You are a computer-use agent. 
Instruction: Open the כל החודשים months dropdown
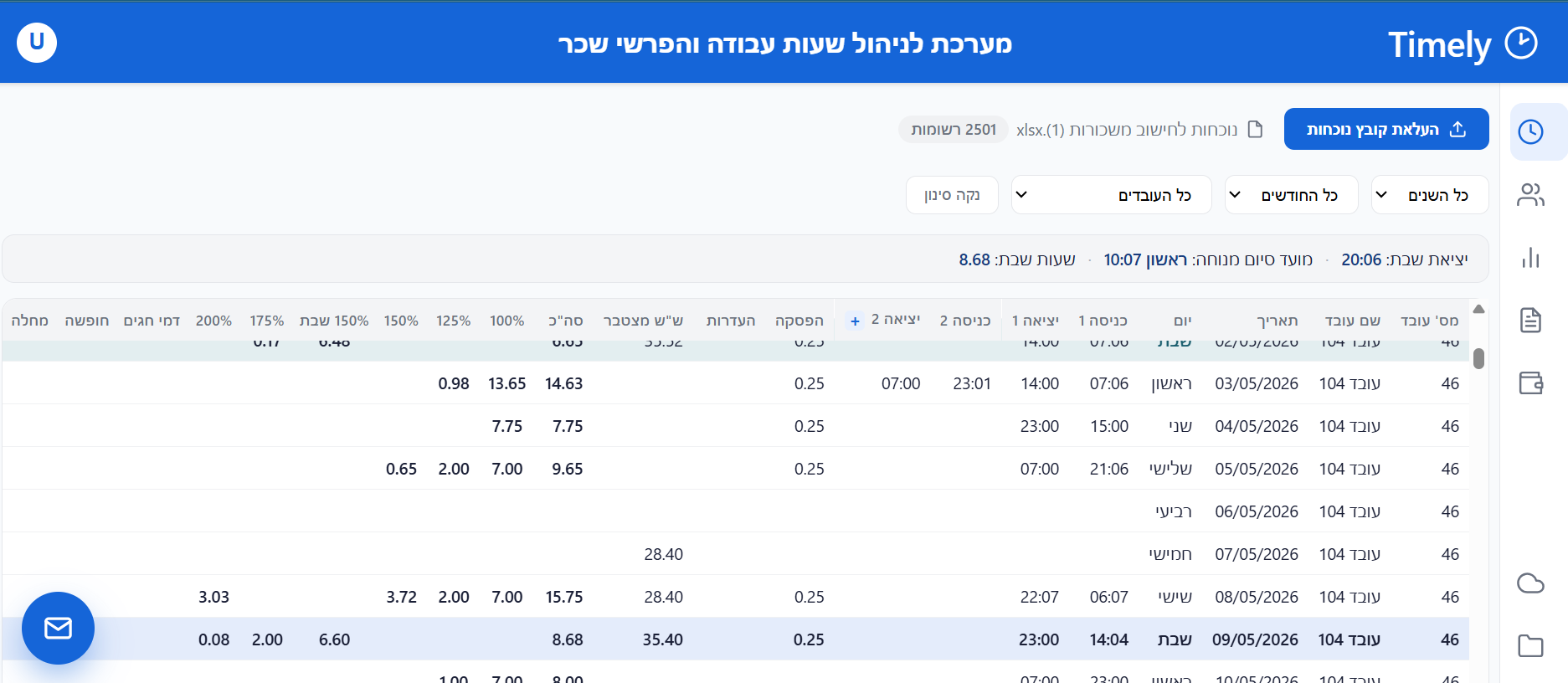tap(1292, 195)
